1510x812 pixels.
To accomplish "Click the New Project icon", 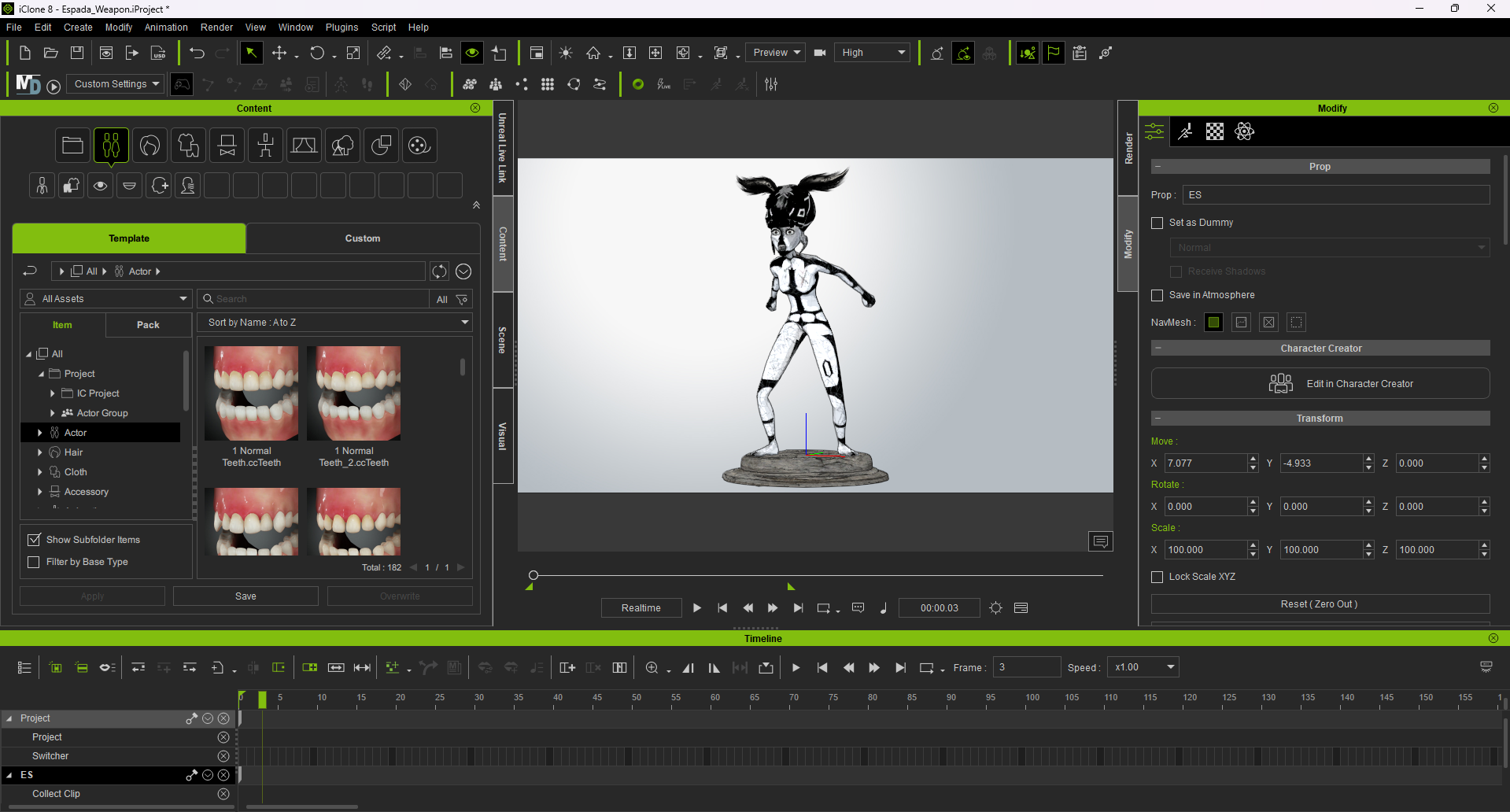I will (24, 53).
